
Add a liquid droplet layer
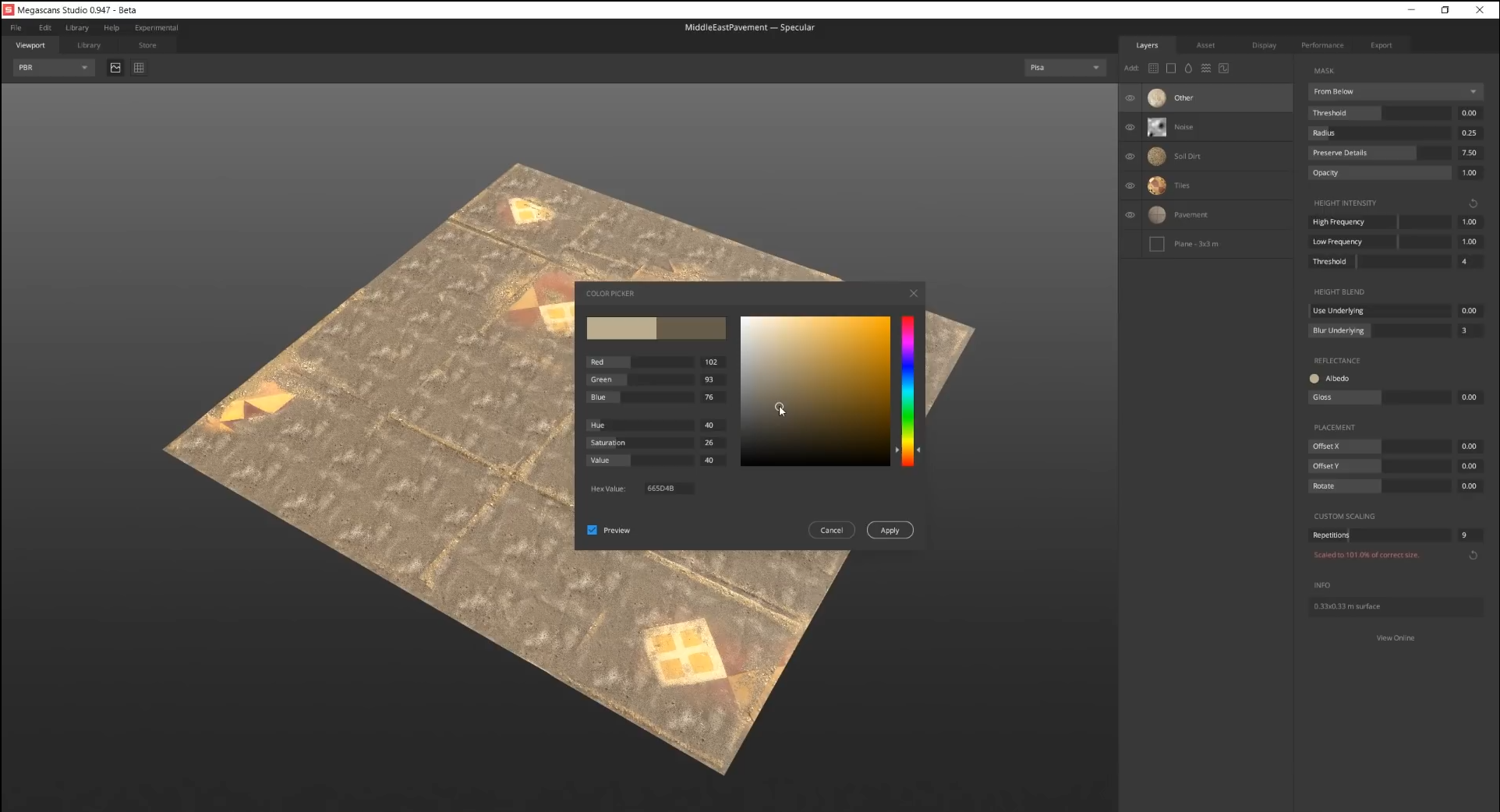(x=1188, y=69)
